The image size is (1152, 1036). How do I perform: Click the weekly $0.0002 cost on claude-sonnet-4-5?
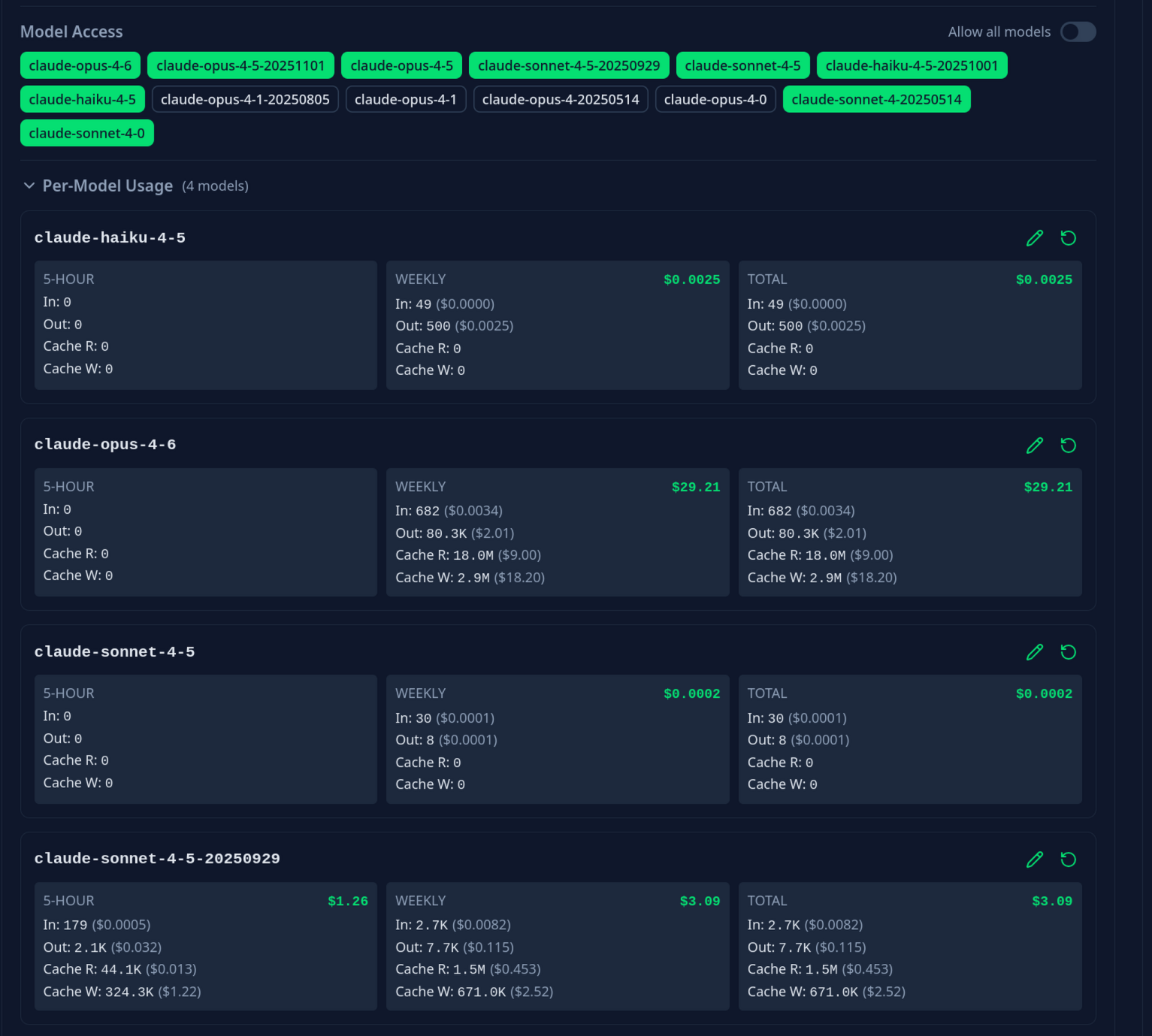click(691, 693)
